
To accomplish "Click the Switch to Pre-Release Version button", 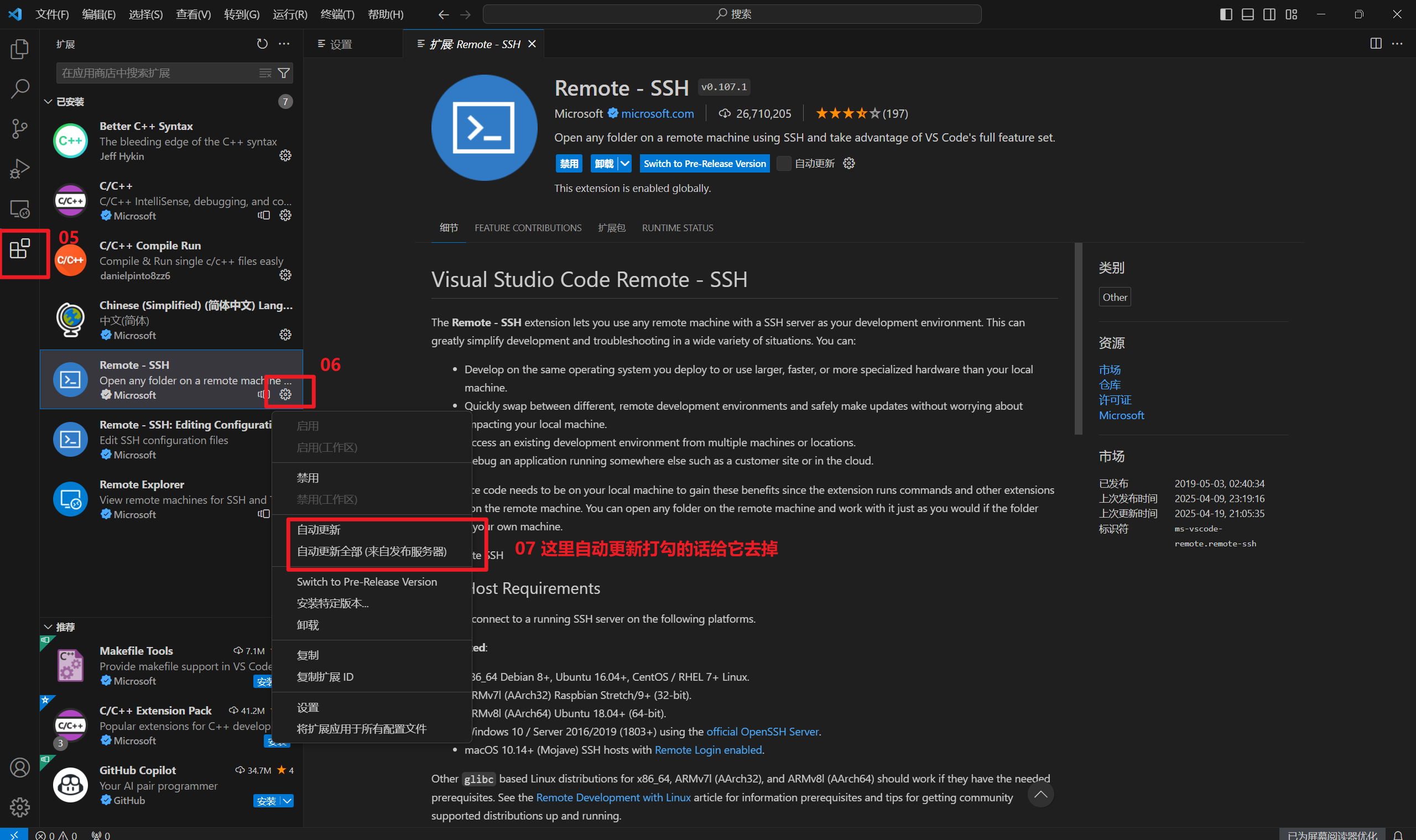I will click(704, 164).
